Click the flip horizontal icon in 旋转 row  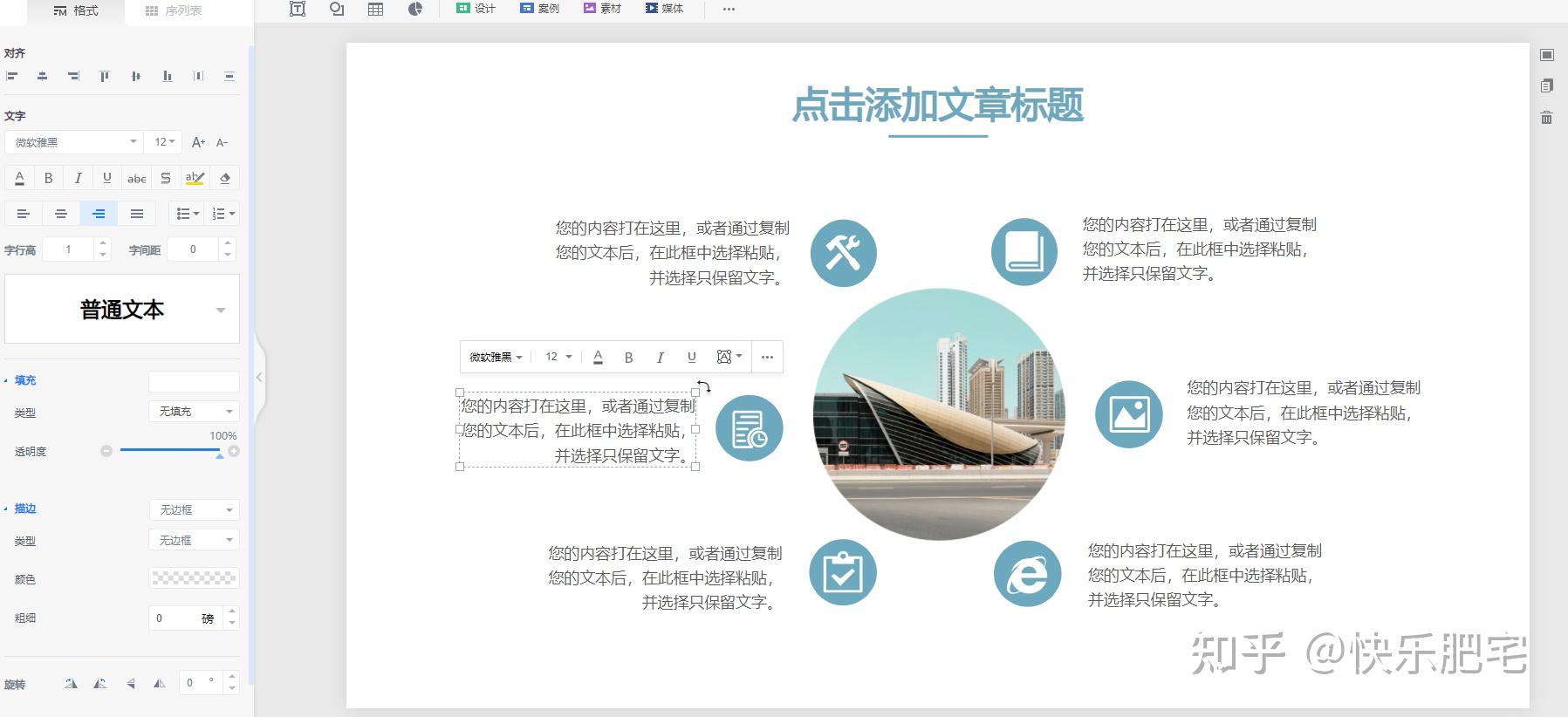160,684
